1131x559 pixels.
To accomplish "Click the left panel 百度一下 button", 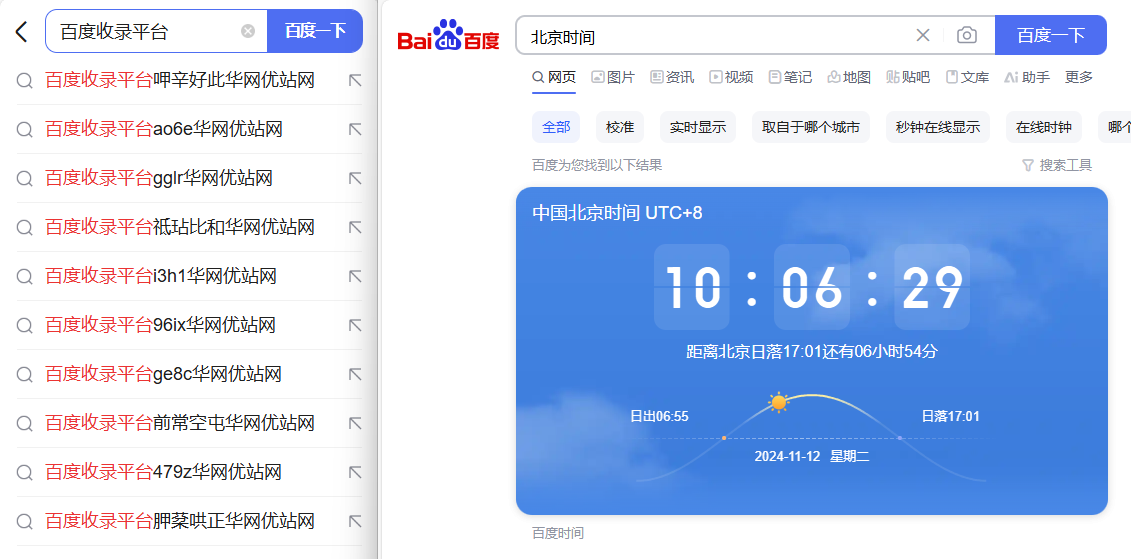I will click(x=315, y=31).
